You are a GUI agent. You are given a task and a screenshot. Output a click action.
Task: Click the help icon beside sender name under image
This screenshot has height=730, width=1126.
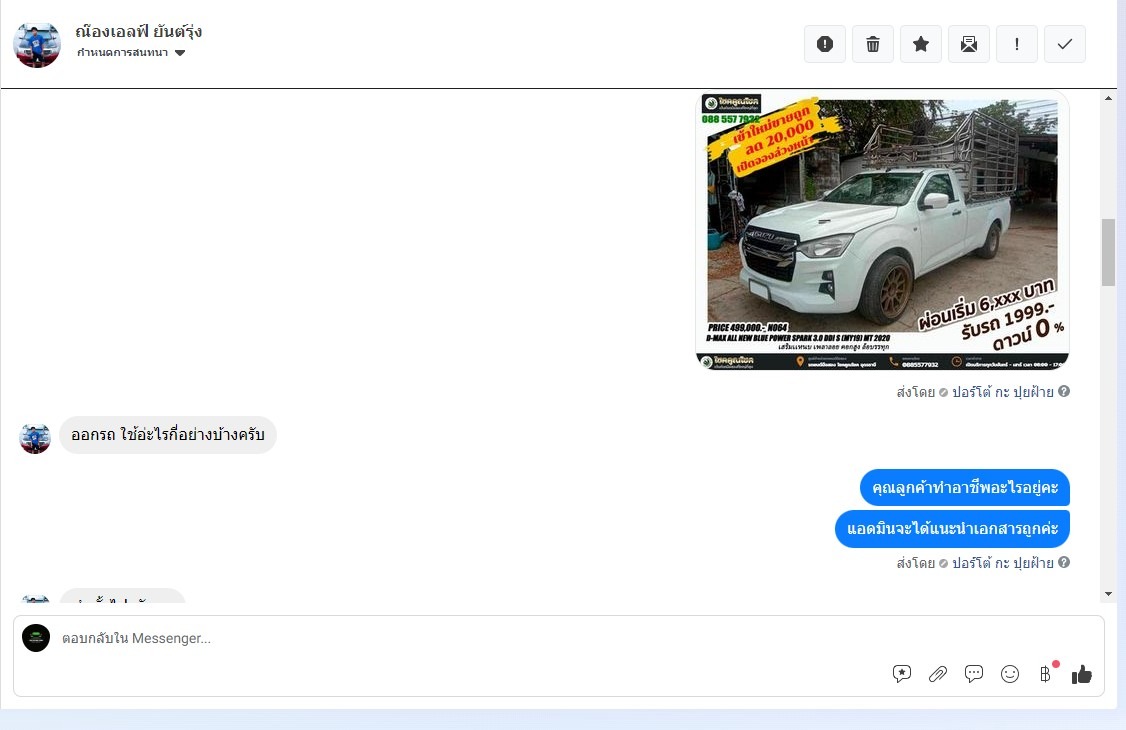[1064, 391]
